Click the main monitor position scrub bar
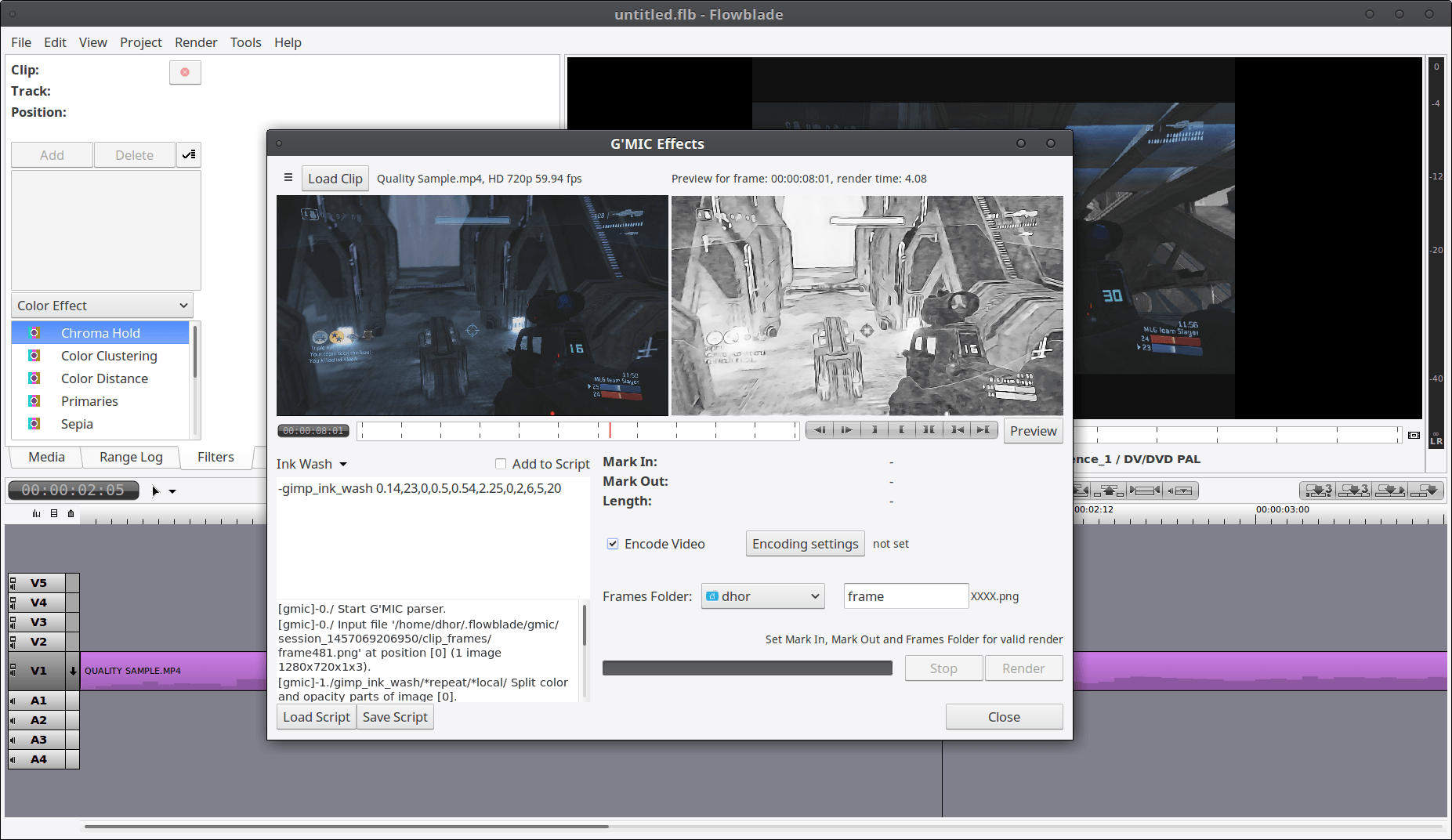Screen dimensions: 1452x840 1238,434
